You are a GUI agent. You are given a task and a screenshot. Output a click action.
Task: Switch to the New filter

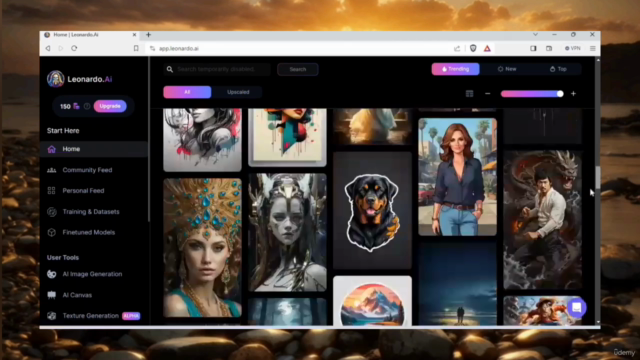coord(507,69)
